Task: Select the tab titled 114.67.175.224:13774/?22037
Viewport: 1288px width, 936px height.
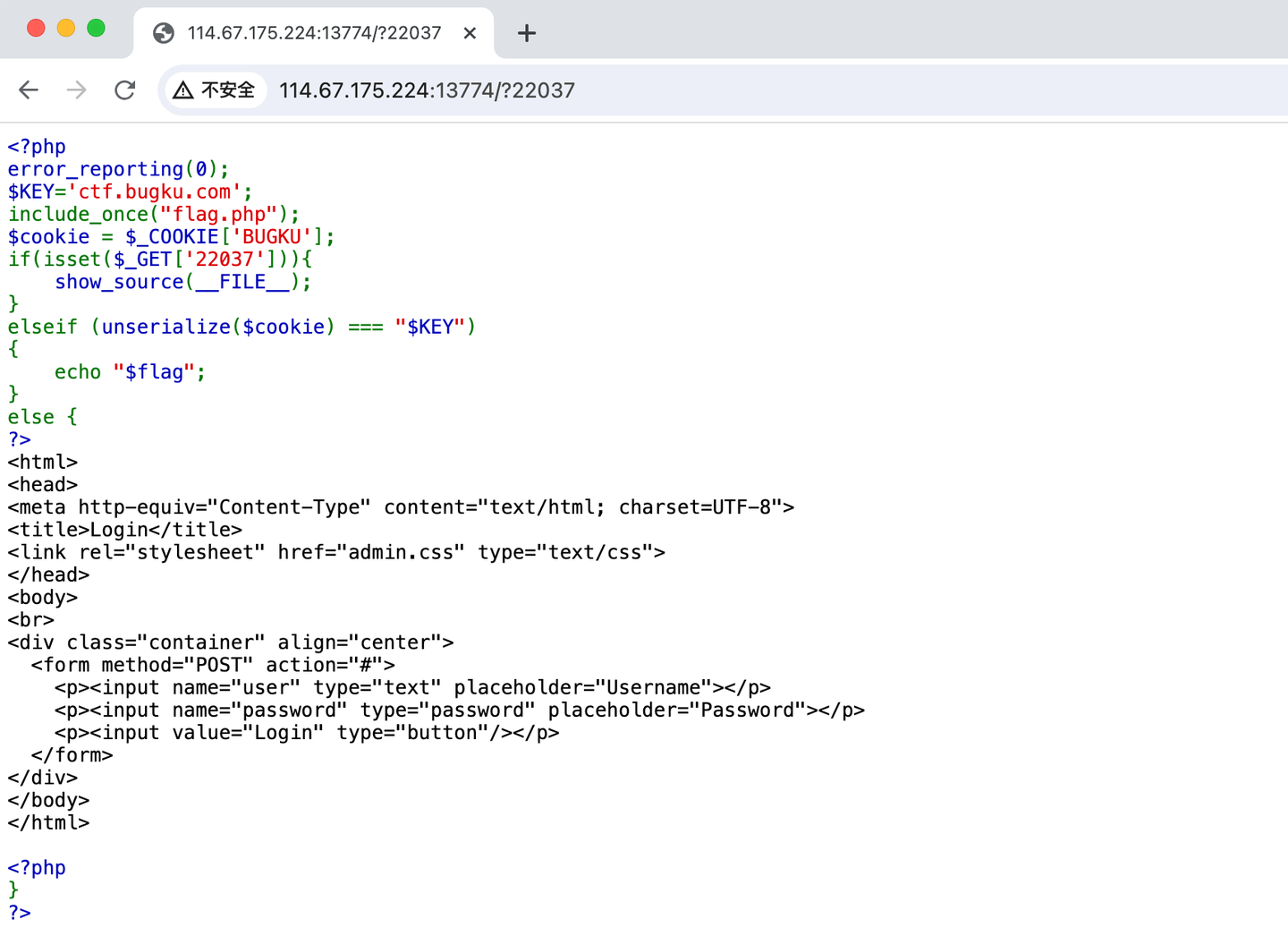Action: pos(313,33)
